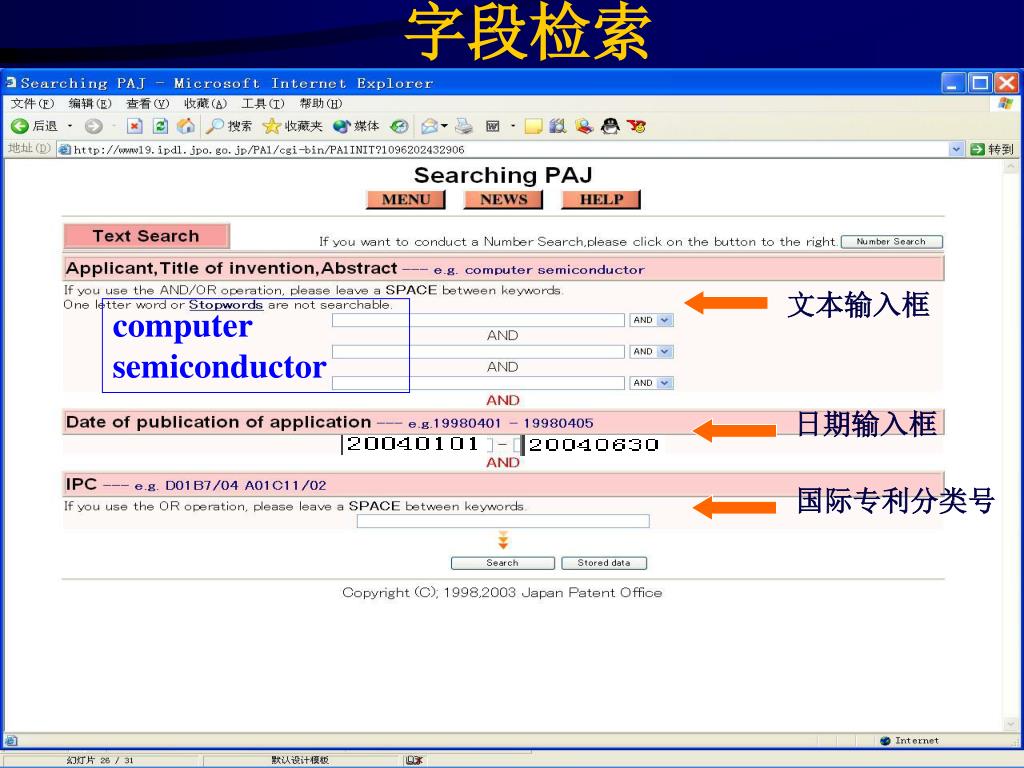Print the page with printer icon
This screenshot has width=1024, height=768.
point(464,126)
